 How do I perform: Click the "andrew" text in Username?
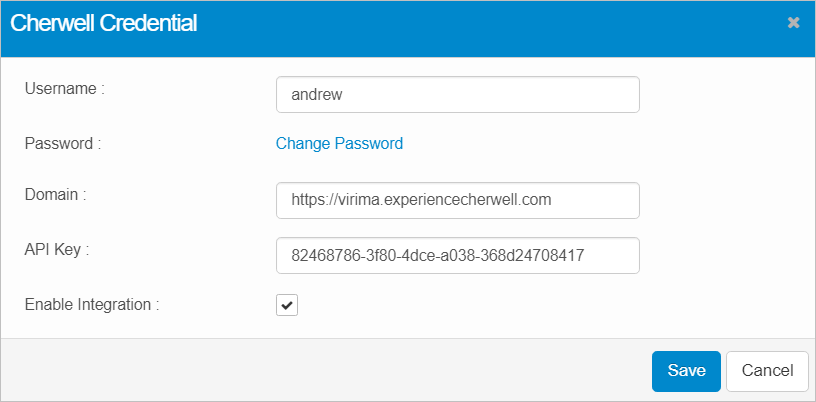[x=316, y=95]
